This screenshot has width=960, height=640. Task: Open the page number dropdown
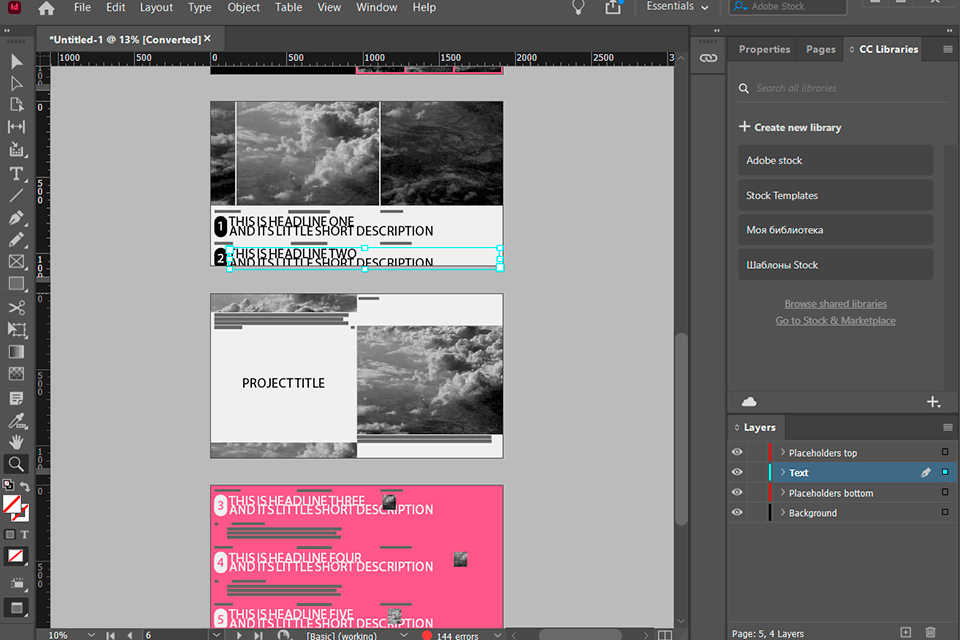(216, 634)
